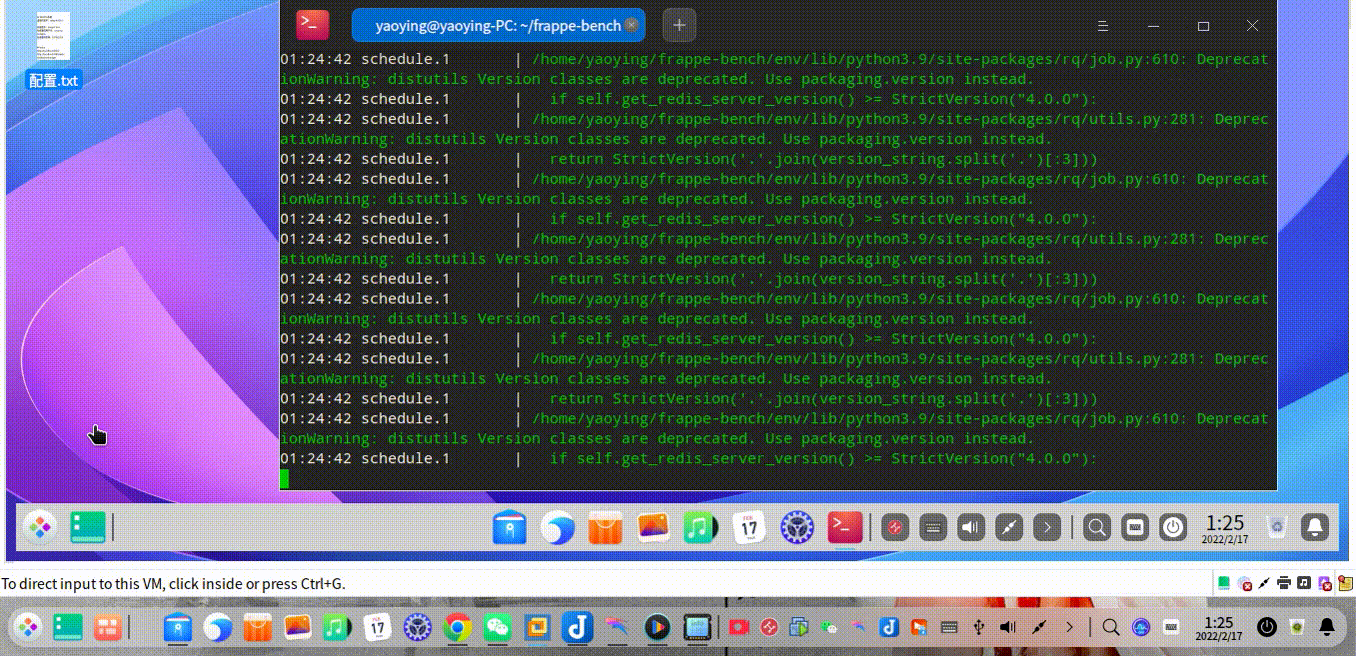The height and width of the screenshot is (656, 1356).
Task: Open the onscreen keyboard tray icon in the VM dock
Action: (x=933, y=527)
